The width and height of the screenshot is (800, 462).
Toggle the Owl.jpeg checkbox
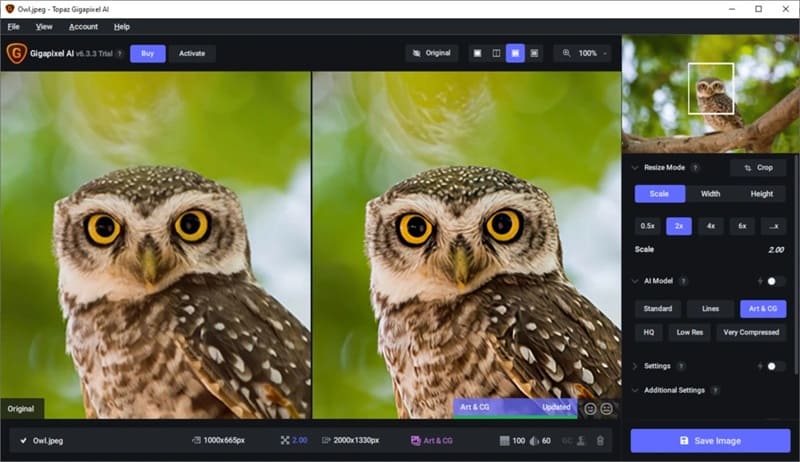pos(23,441)
